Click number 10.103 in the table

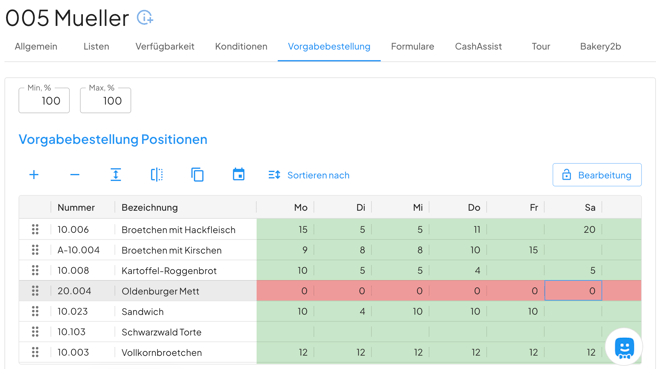71,332
